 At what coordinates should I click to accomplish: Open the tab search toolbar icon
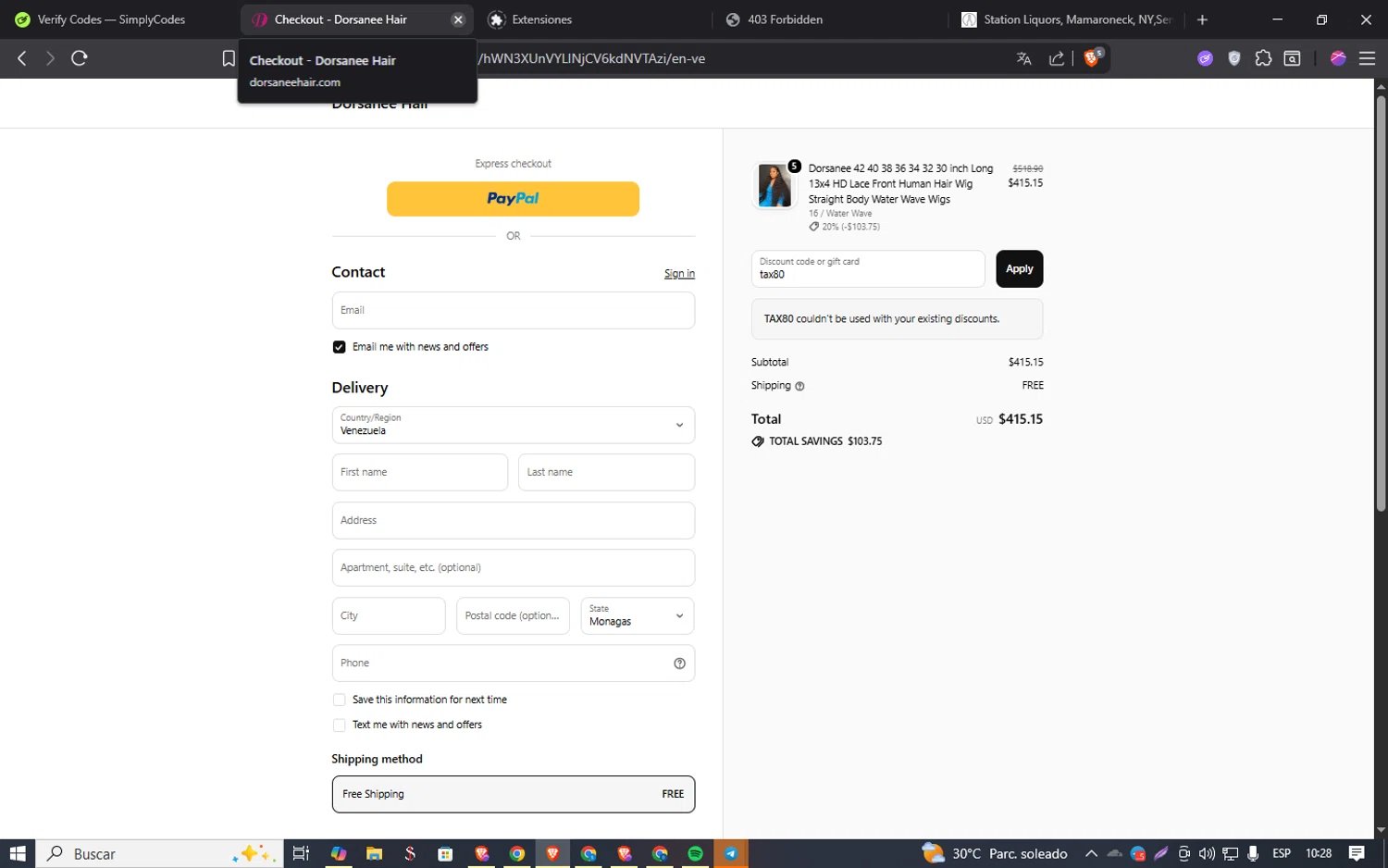tap(1293, 58)
